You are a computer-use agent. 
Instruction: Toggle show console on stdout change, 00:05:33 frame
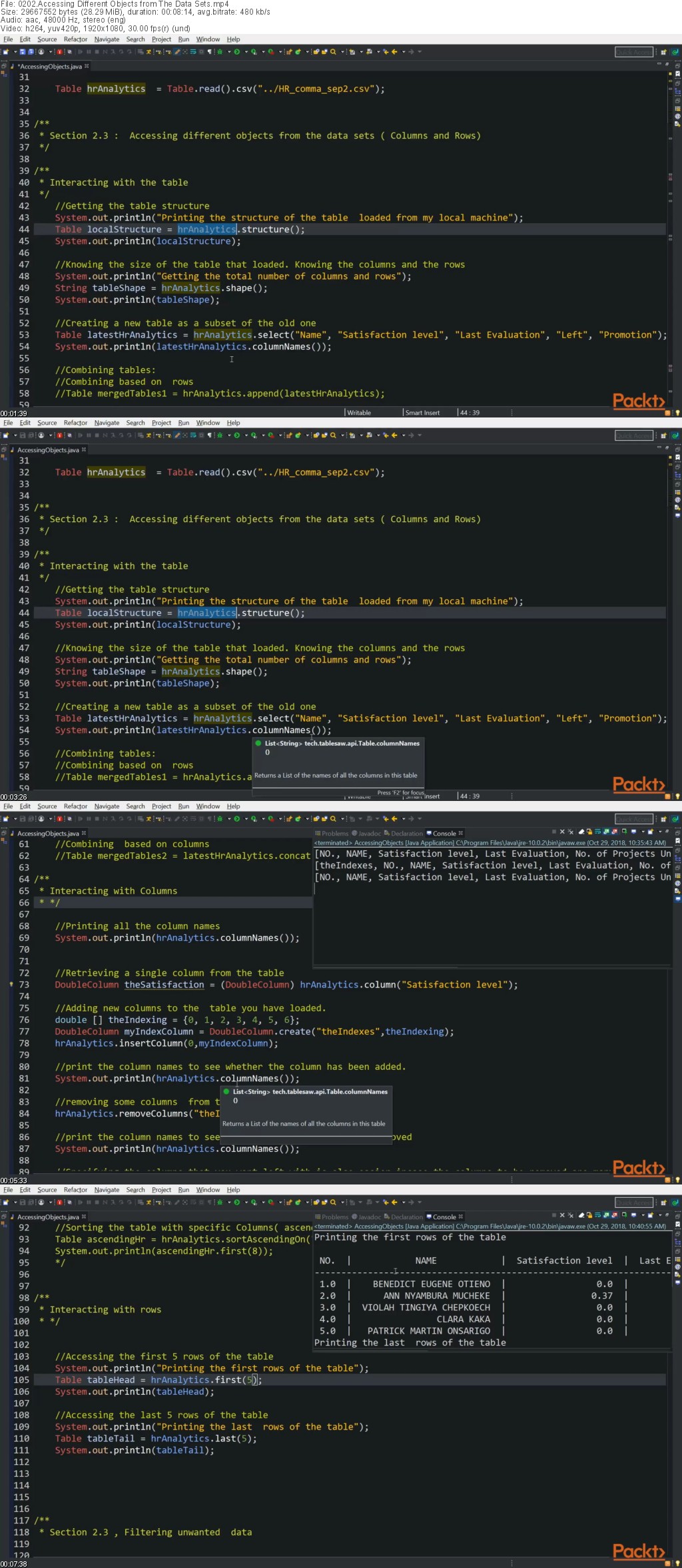tap(606, 832)
